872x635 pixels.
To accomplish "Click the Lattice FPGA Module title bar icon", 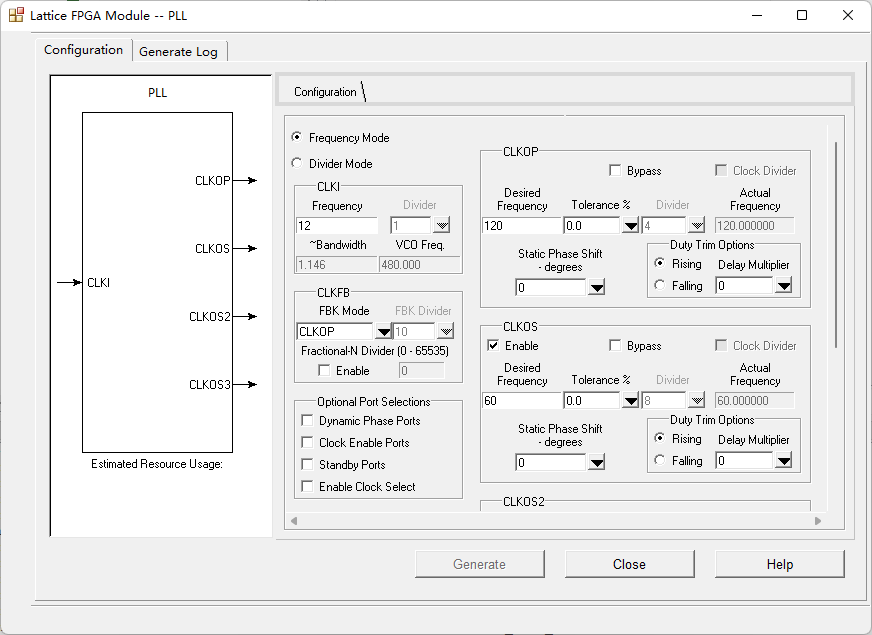I will (16, 15).
